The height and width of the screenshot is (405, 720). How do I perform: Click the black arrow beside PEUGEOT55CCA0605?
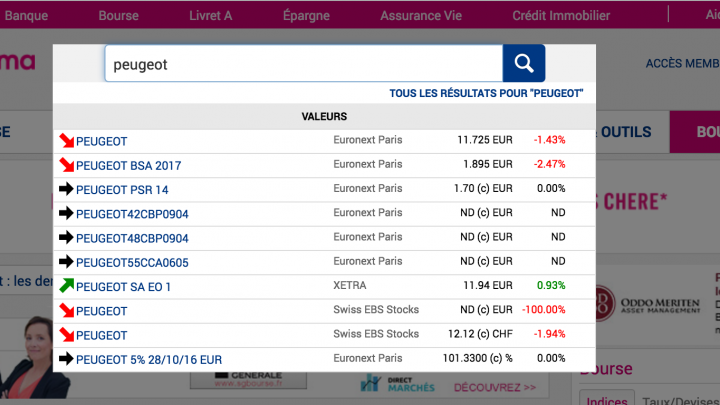click(67, 262)
